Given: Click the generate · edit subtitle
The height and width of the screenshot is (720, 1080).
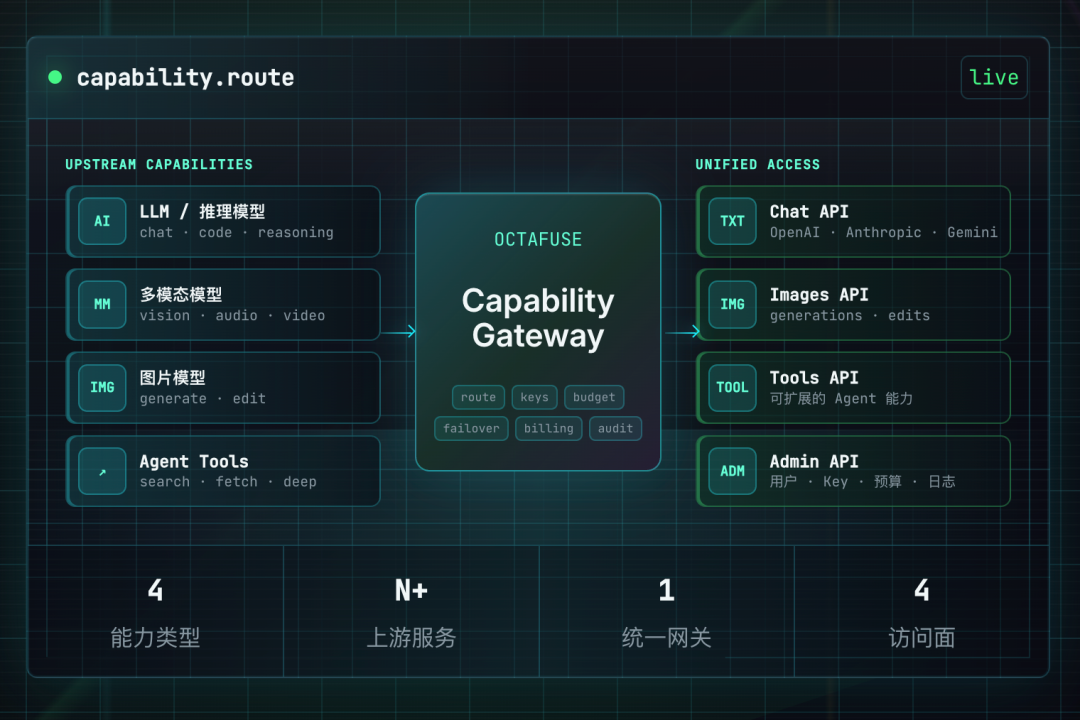Looking at the screenshot, I should pos(202,399).
